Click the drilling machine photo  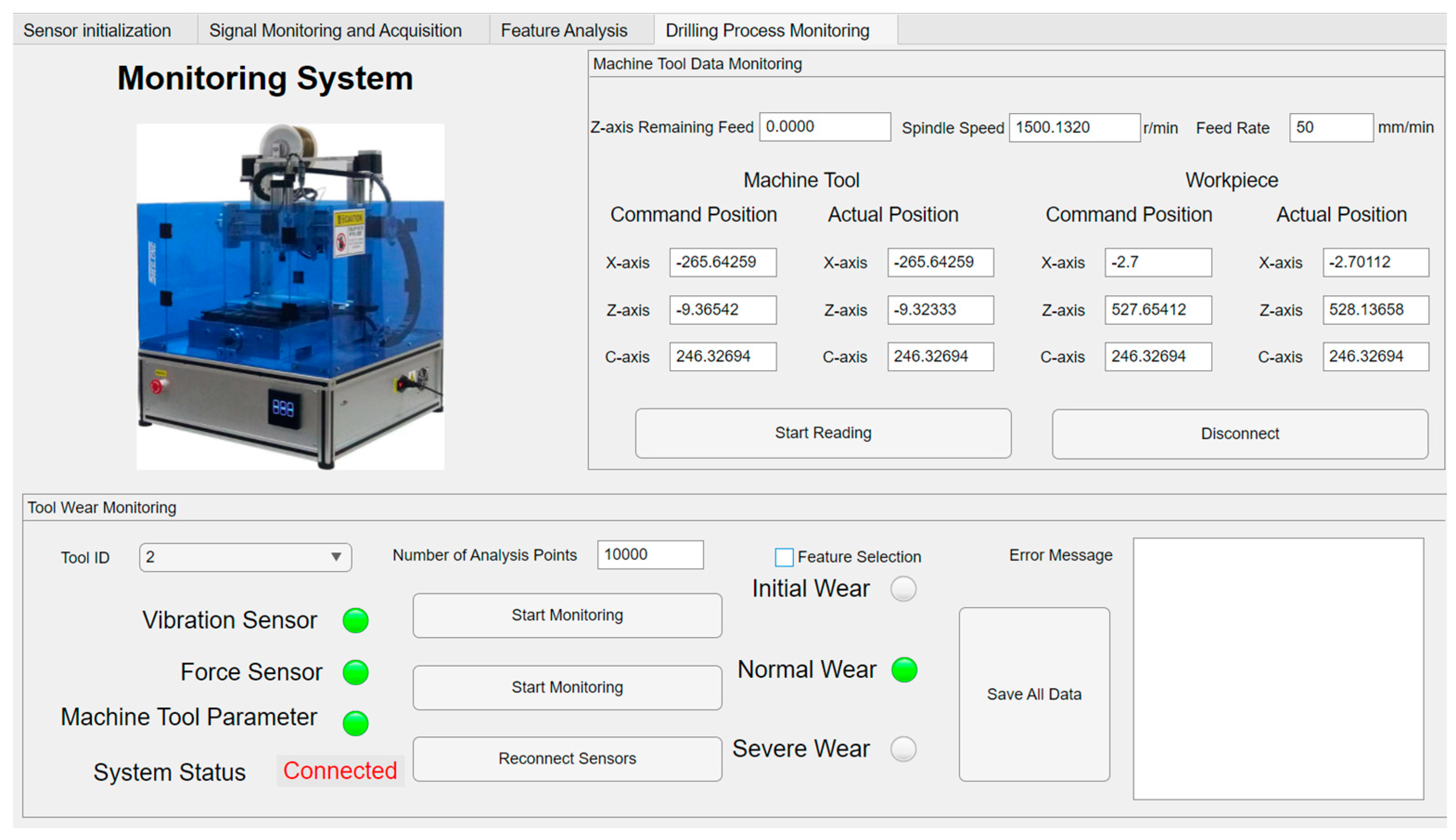coord(290,296)
